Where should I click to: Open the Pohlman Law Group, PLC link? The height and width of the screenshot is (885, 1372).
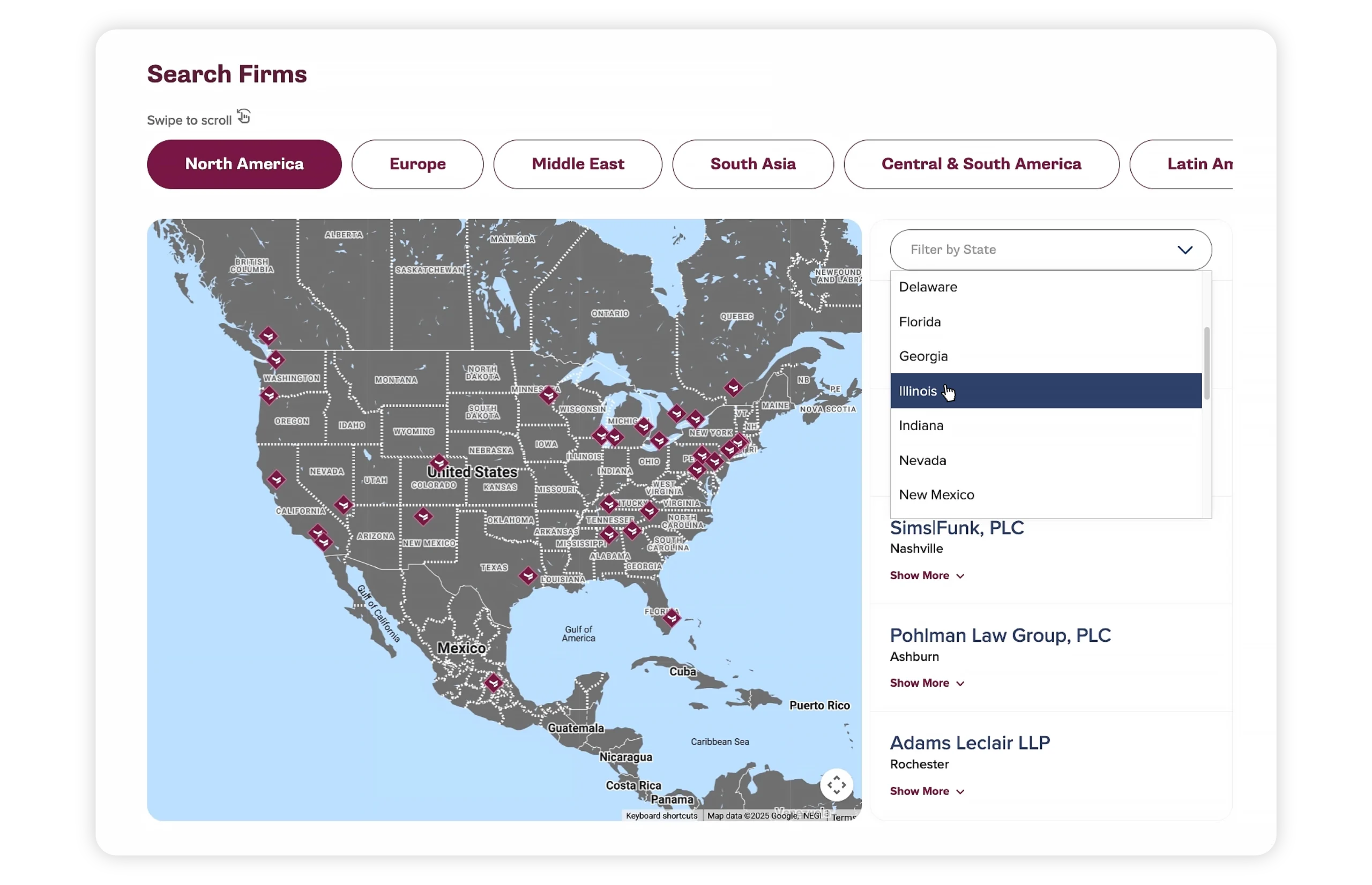(1000, 635)
